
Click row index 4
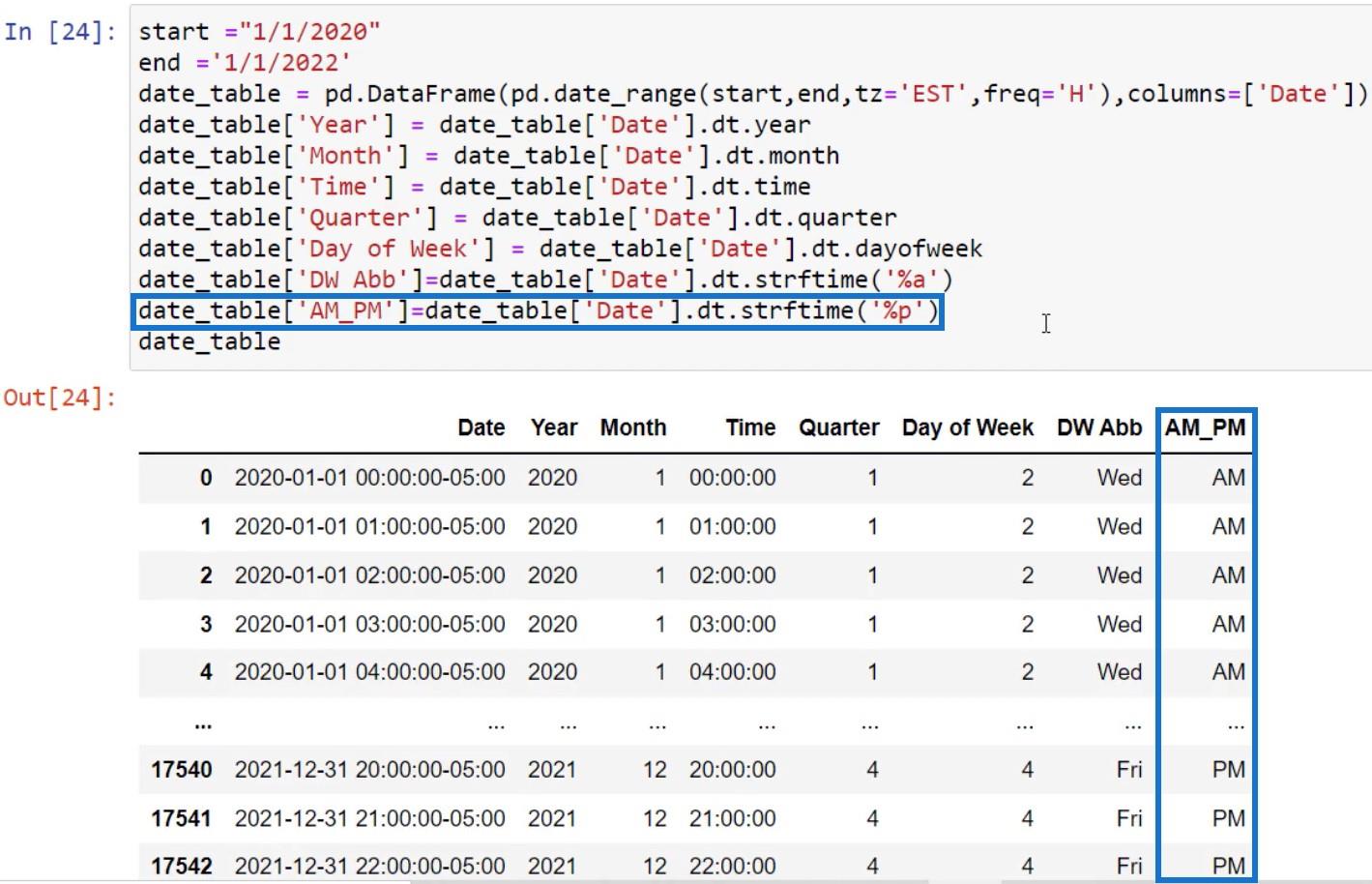point(206,672)
